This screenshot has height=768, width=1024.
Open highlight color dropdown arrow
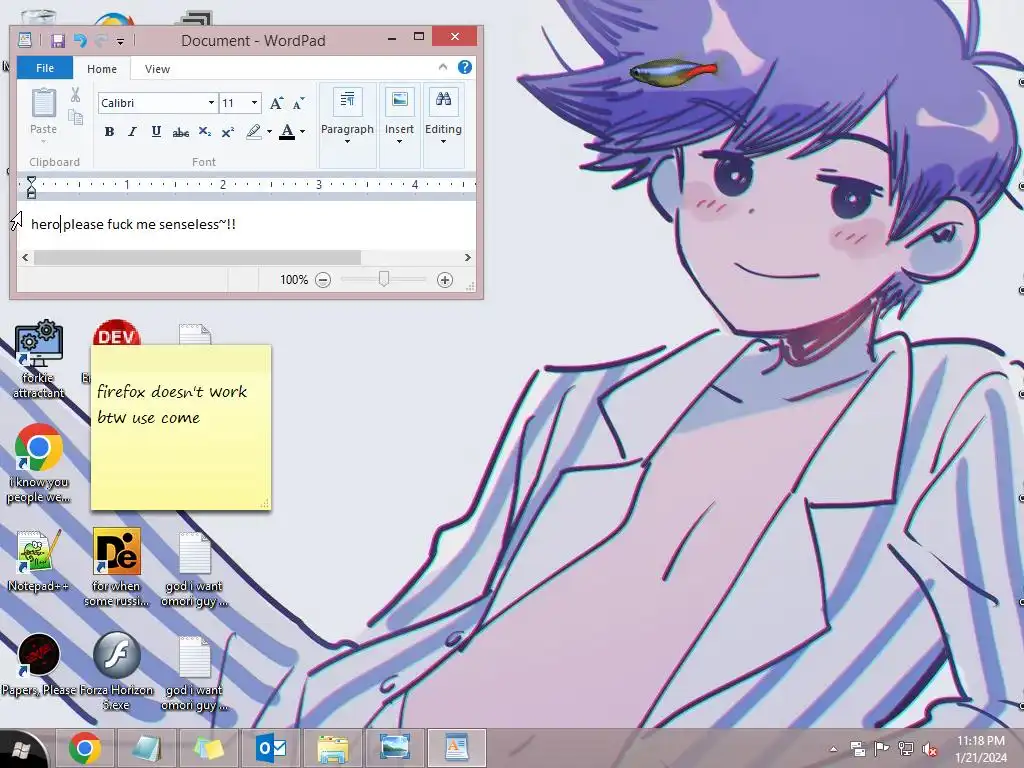pyautogui.click(x=269, y=132)
